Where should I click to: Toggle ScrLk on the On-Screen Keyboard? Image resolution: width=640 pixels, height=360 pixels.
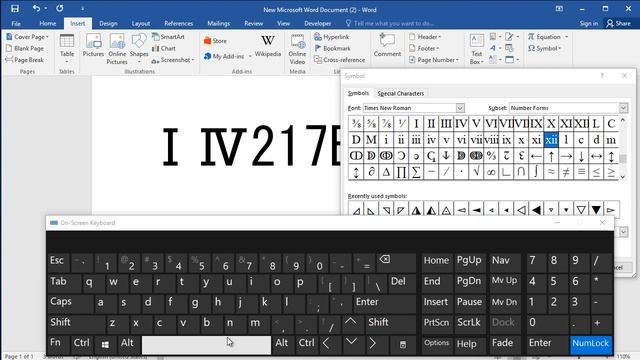point(469,323)
